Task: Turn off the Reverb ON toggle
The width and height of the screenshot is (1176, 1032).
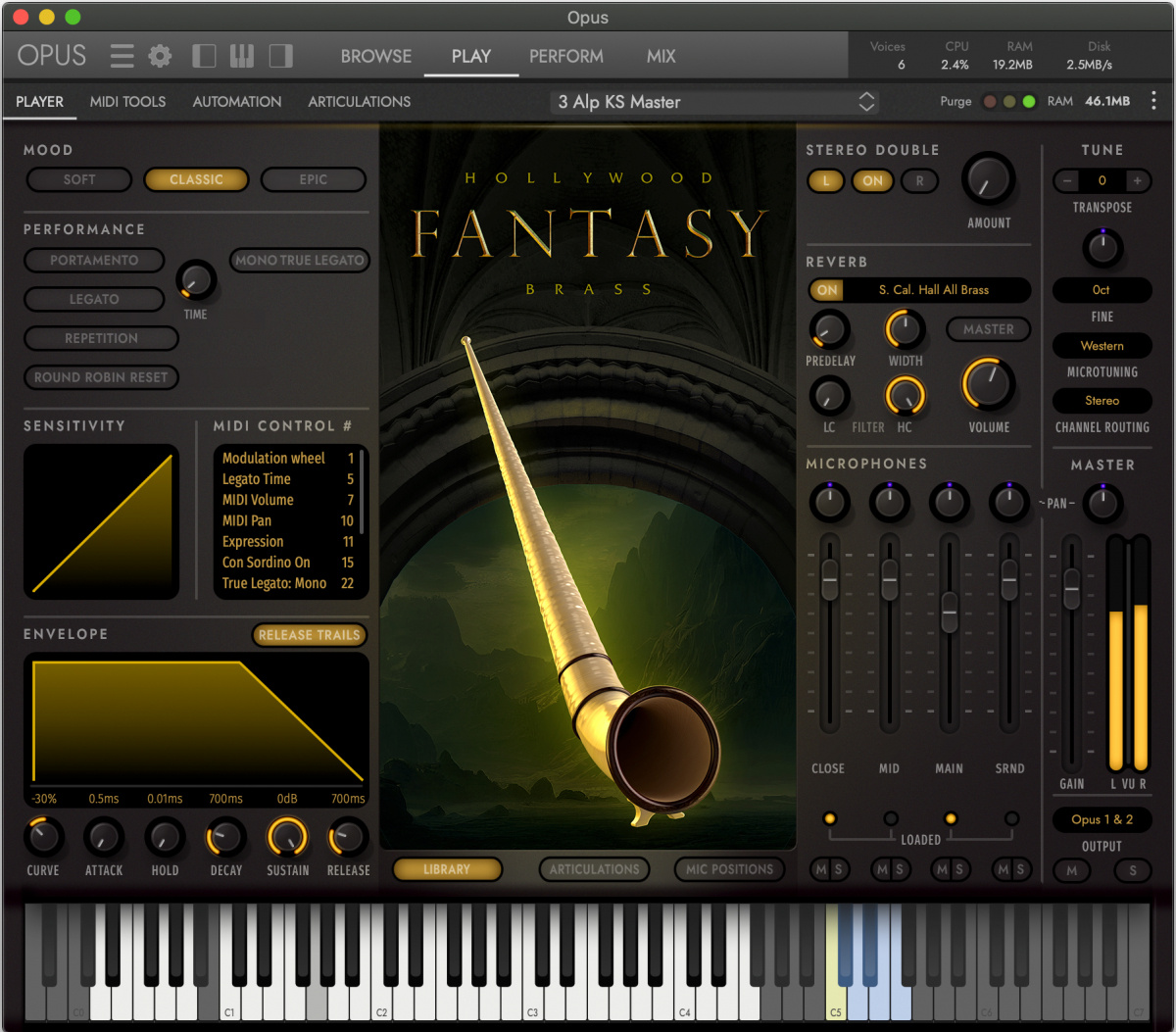Action: tap(826, 290)
